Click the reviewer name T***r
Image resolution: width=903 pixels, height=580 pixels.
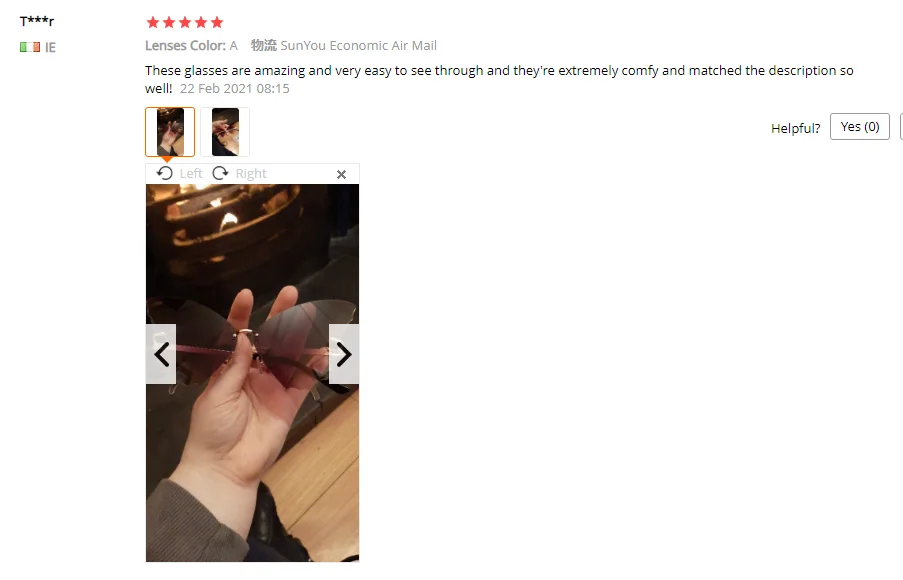(37, 21)
